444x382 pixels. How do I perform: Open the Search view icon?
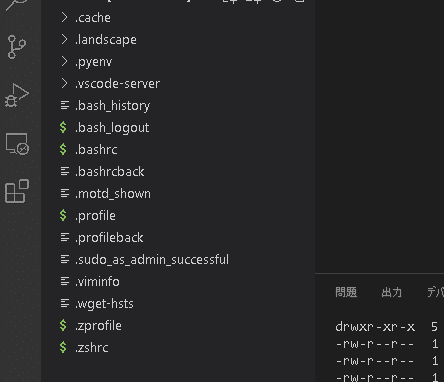[17, 5]
